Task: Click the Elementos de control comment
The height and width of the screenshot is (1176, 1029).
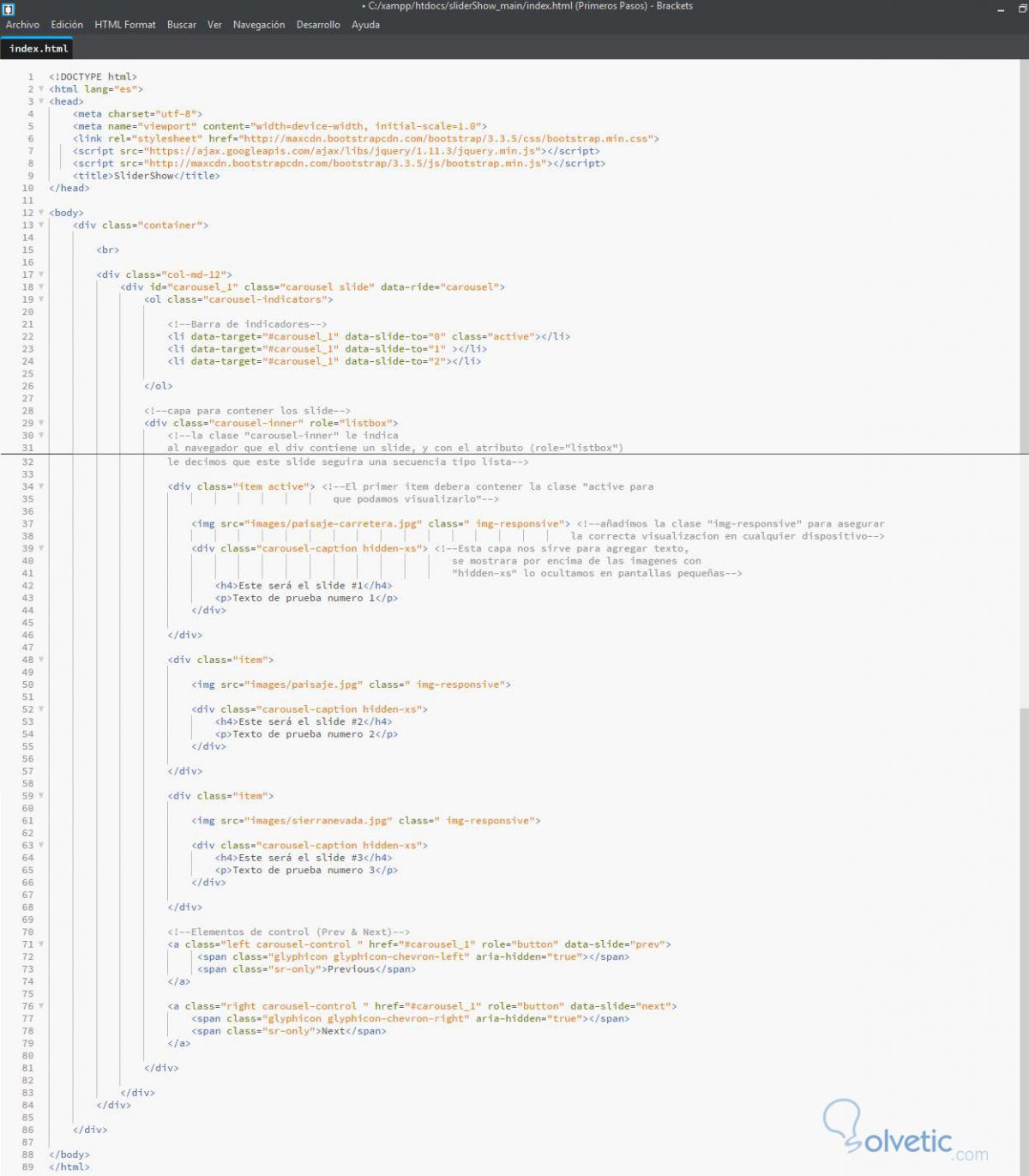Action: click(x=288, y=932)
